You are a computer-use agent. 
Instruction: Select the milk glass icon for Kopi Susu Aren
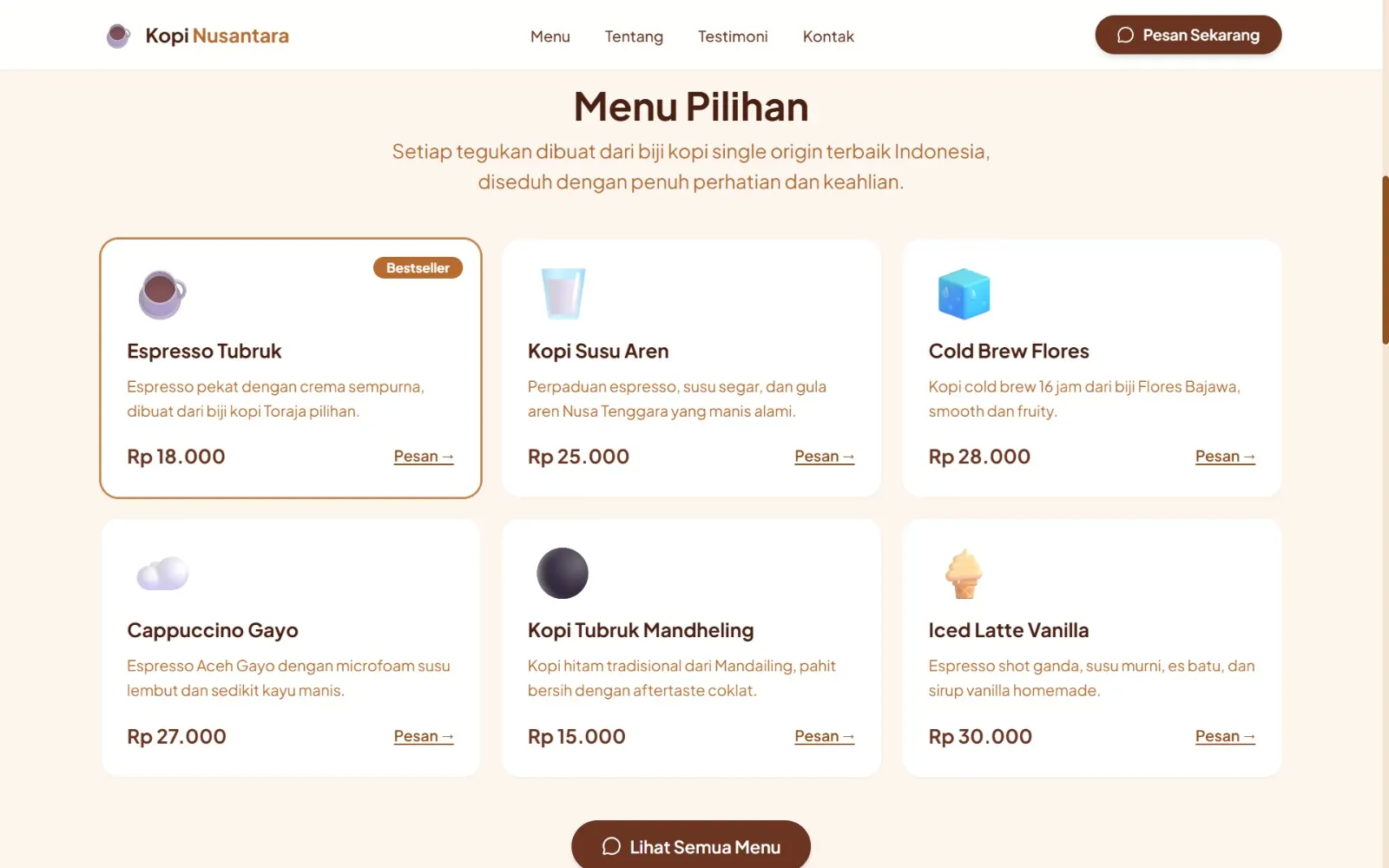(563, 293)
